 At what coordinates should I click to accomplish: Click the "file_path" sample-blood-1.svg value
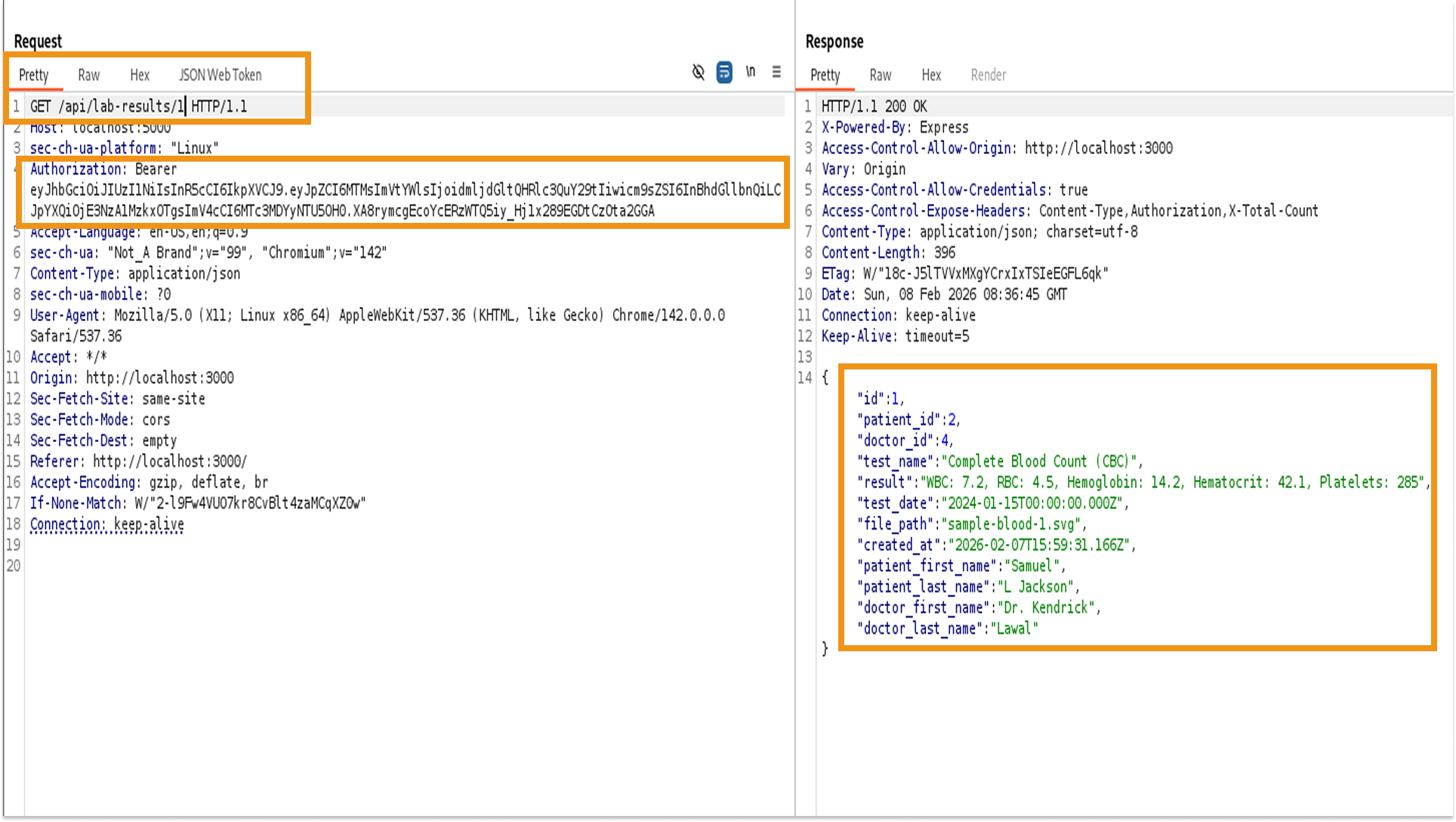(x=1012, y=524)
